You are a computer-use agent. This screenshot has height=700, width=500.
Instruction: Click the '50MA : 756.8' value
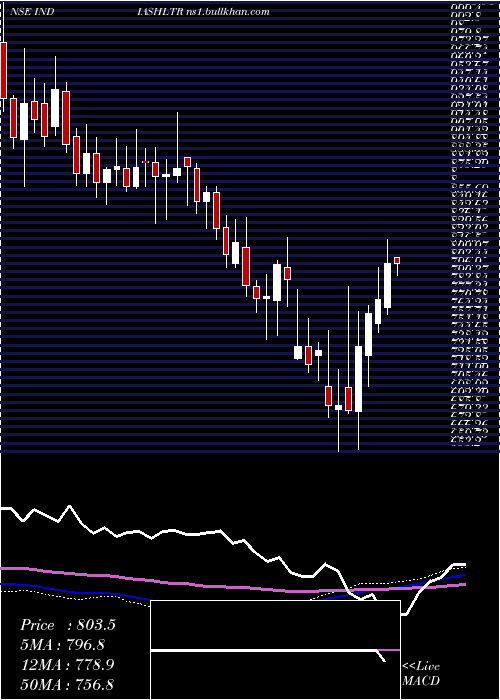pyautogui.click(x=68, y=684)
